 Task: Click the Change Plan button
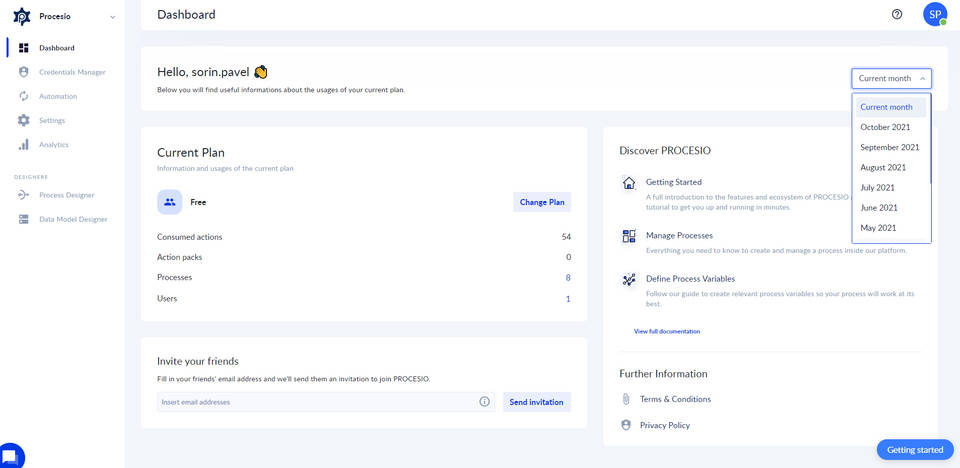click(542, 202)
